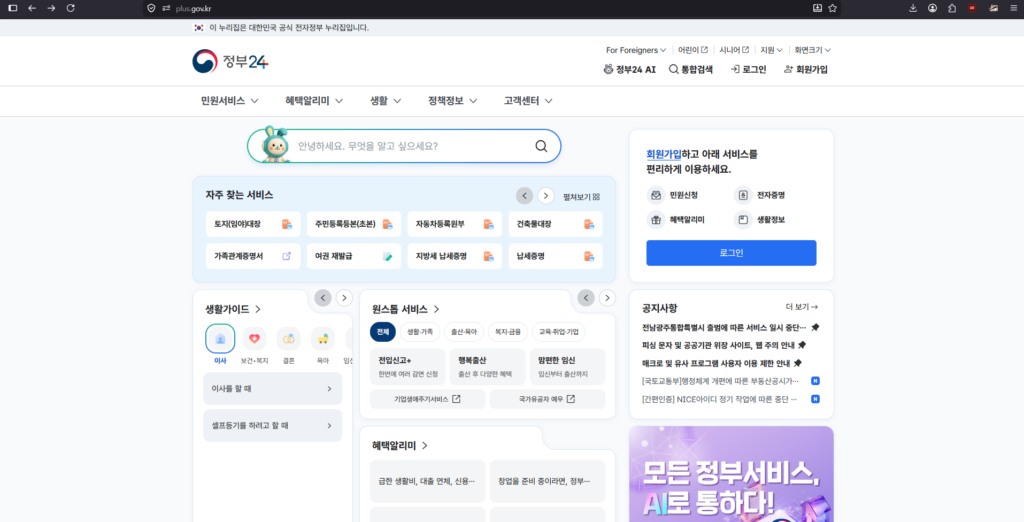
Task: Click the search magnifier in chatbot bar
Action: [x=541, y=146]
